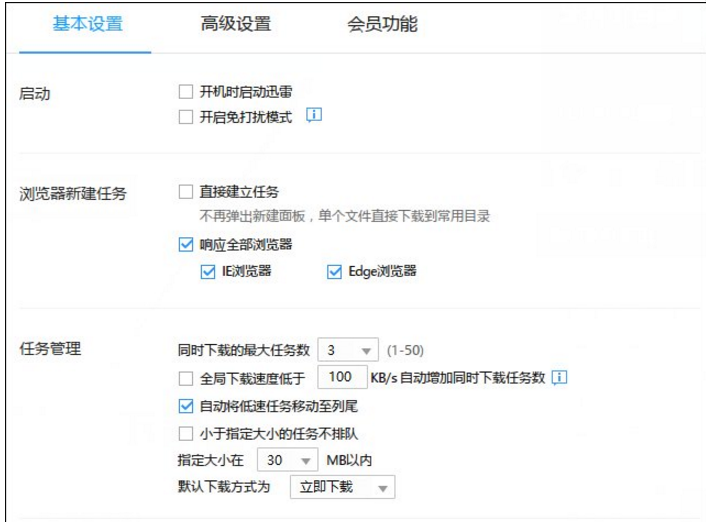Toggle 开启免打扰模式 checkbox
706x522 pixels.
(x=186, y=117)
